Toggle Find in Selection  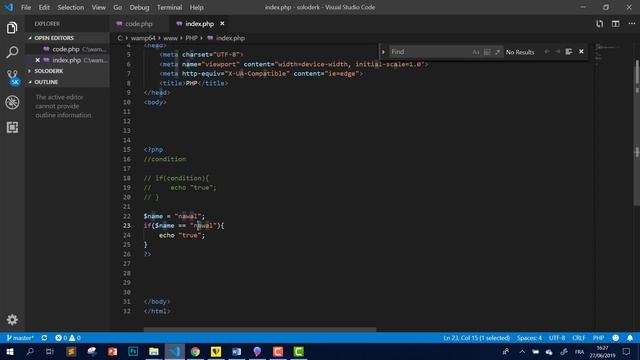point(569,52)
